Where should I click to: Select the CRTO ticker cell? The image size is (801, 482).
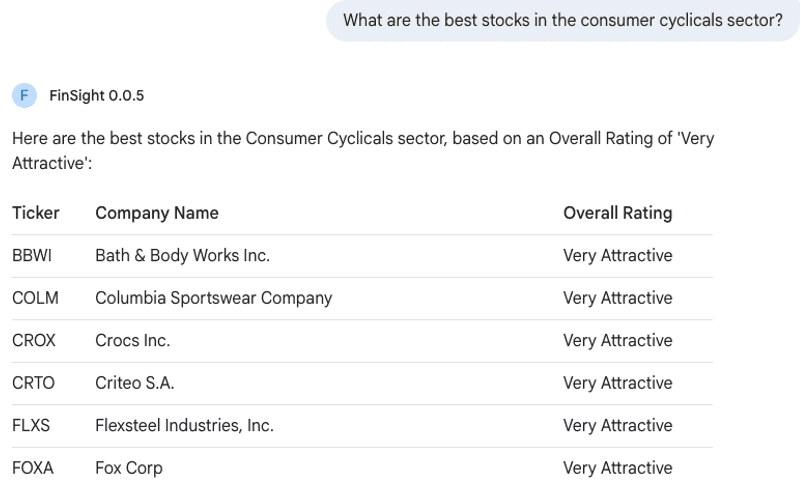(x=33, y=383)
